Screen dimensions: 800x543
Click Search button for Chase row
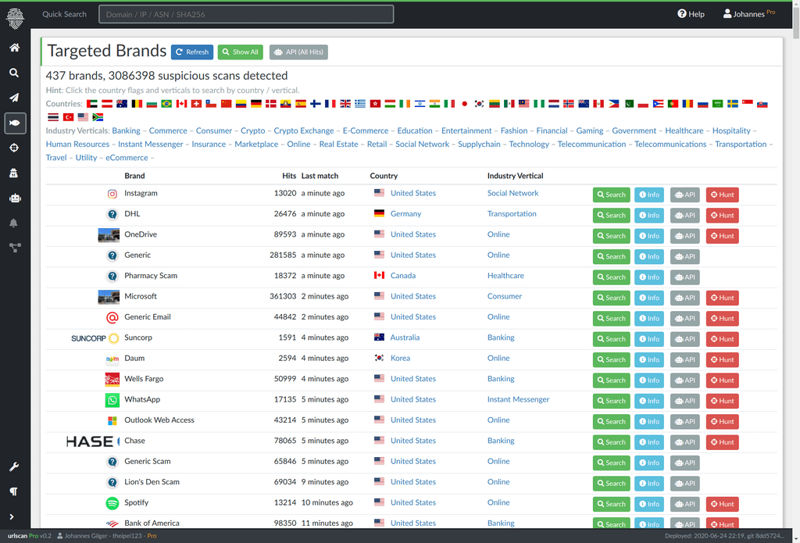(x=611, y=442)
